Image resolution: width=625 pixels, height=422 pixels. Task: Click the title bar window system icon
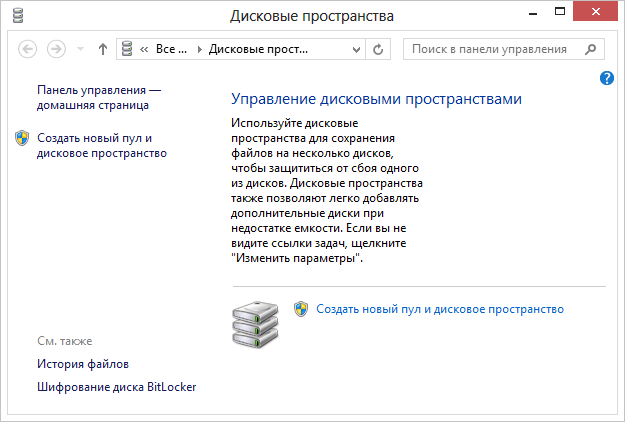(x=18, y=16)
